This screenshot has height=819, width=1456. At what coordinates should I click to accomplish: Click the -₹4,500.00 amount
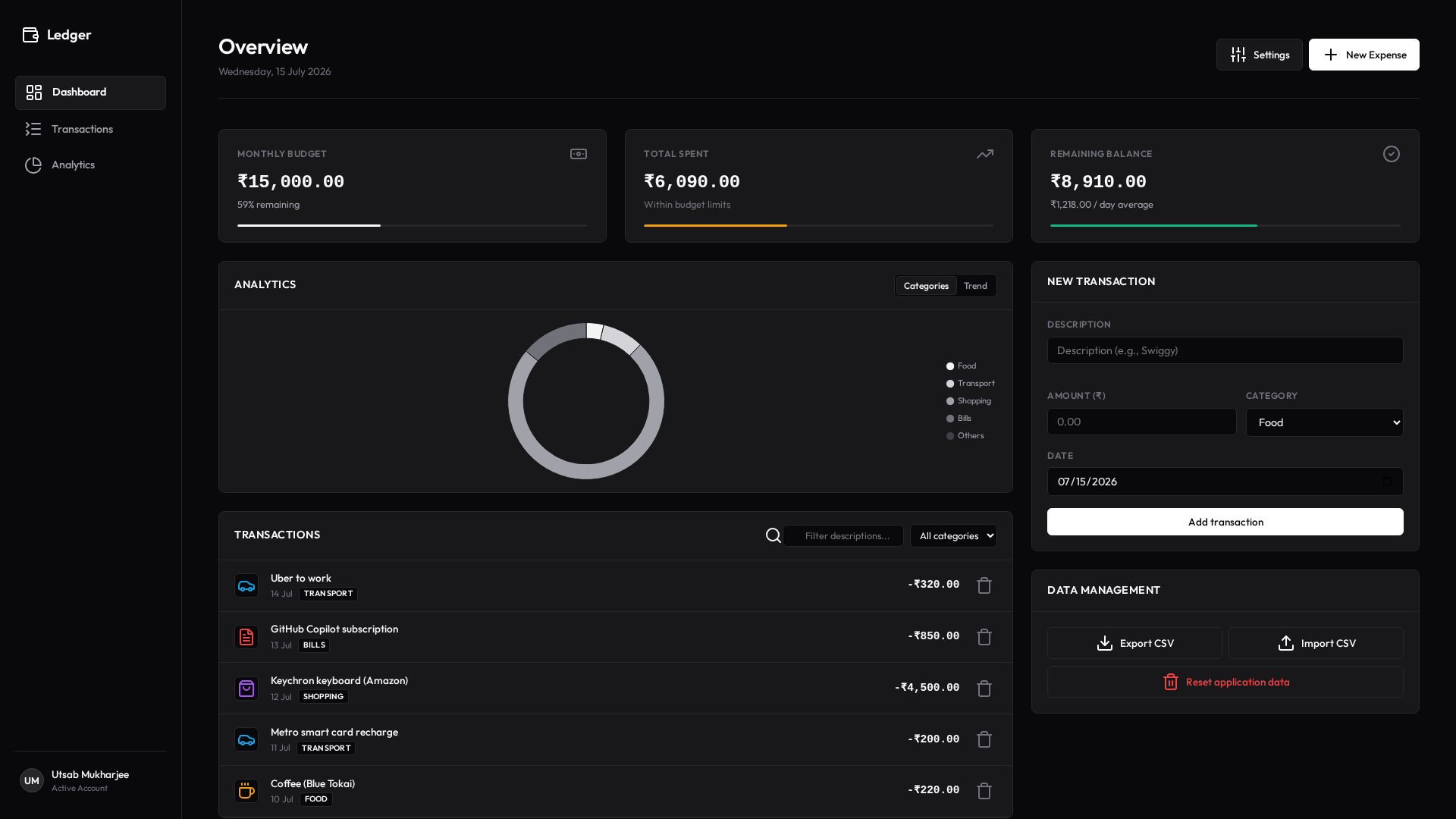click(x=927, y=688)
